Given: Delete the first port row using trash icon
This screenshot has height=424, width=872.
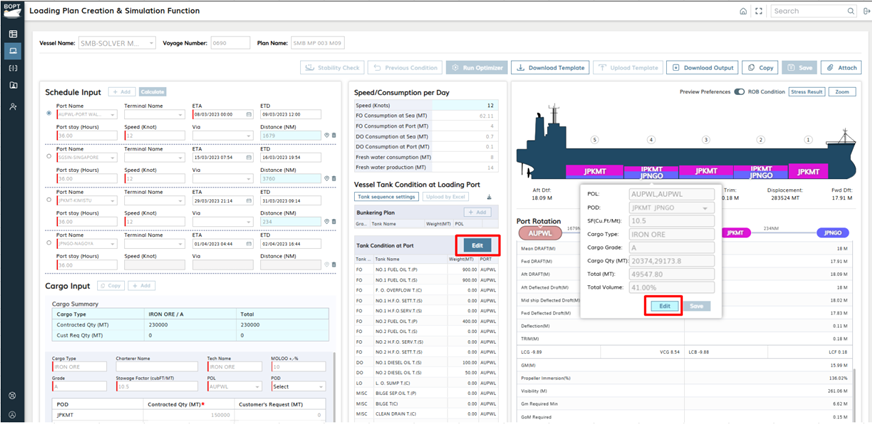Looking at the screenshot, I should coord(333,134).
